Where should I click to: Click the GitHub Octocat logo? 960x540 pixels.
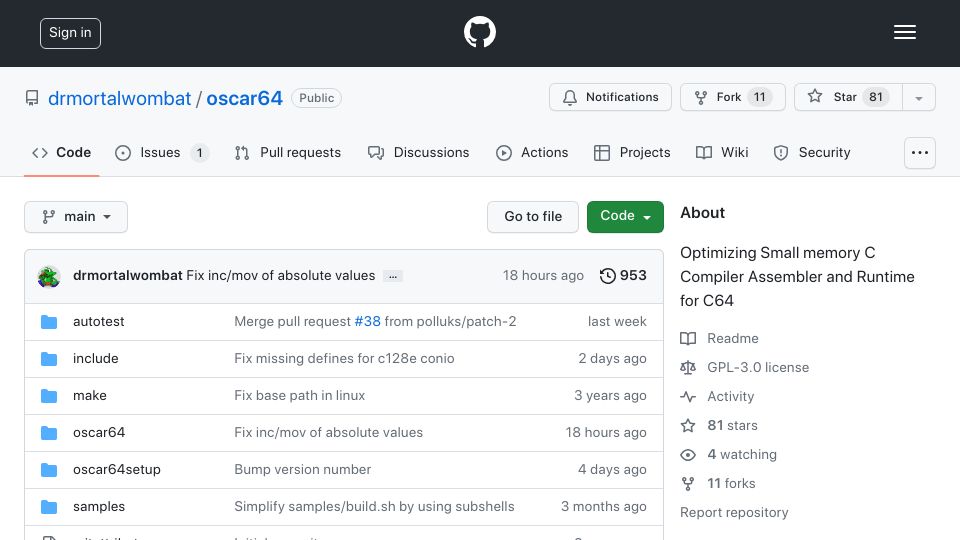pyautogui.click(x=479, y=32)
